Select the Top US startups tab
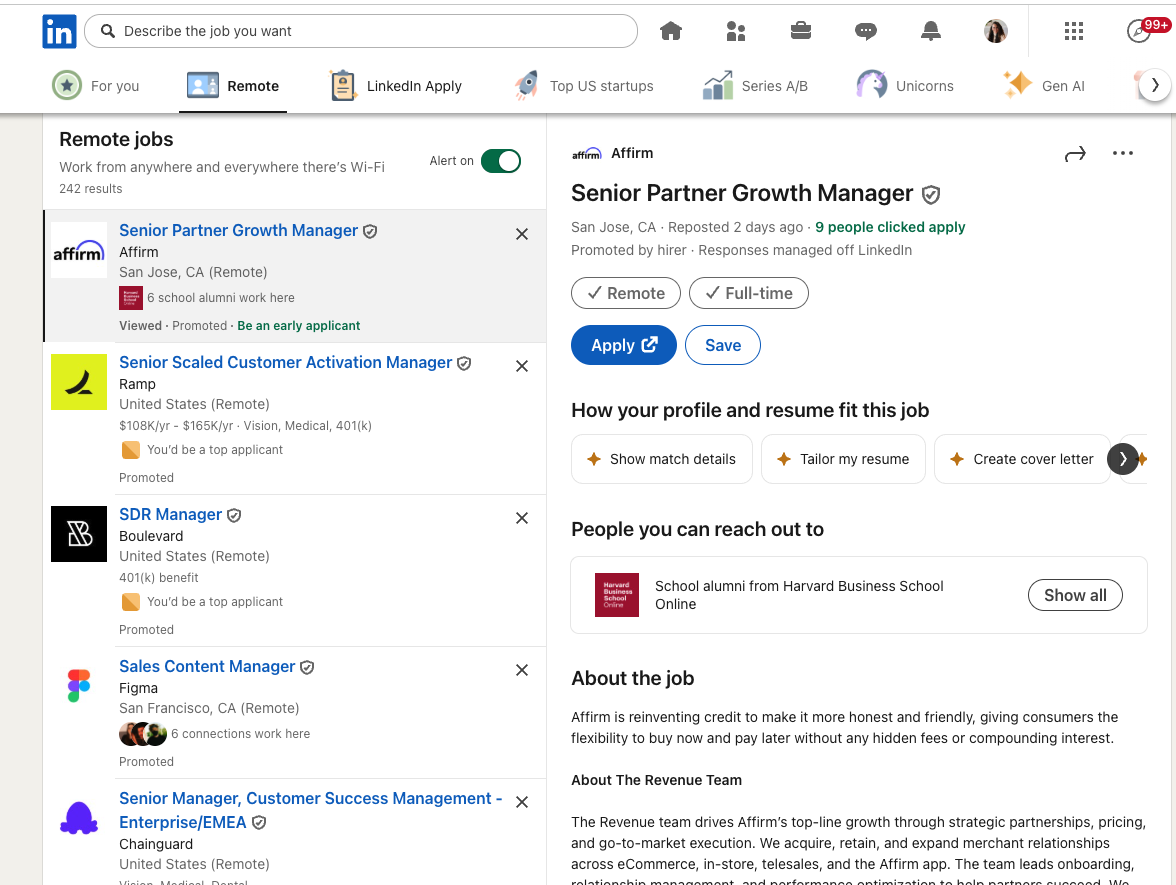This screenshot has height=885, width=1176. pyautogui.click(x=584, y=86)
